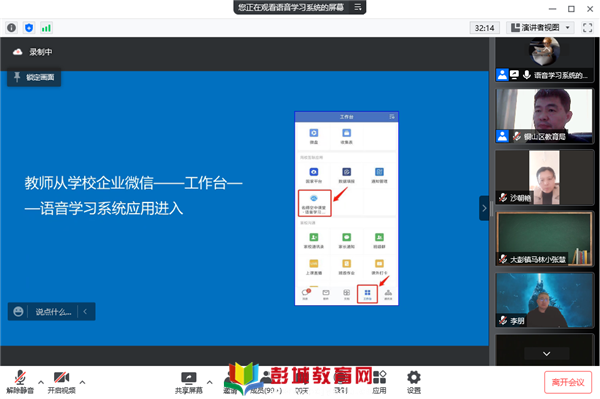The width and height of the screenshot is (600, 399).
Task: Expand audio options arrow beside 解除静音
Action: click(x=41, y=381)
